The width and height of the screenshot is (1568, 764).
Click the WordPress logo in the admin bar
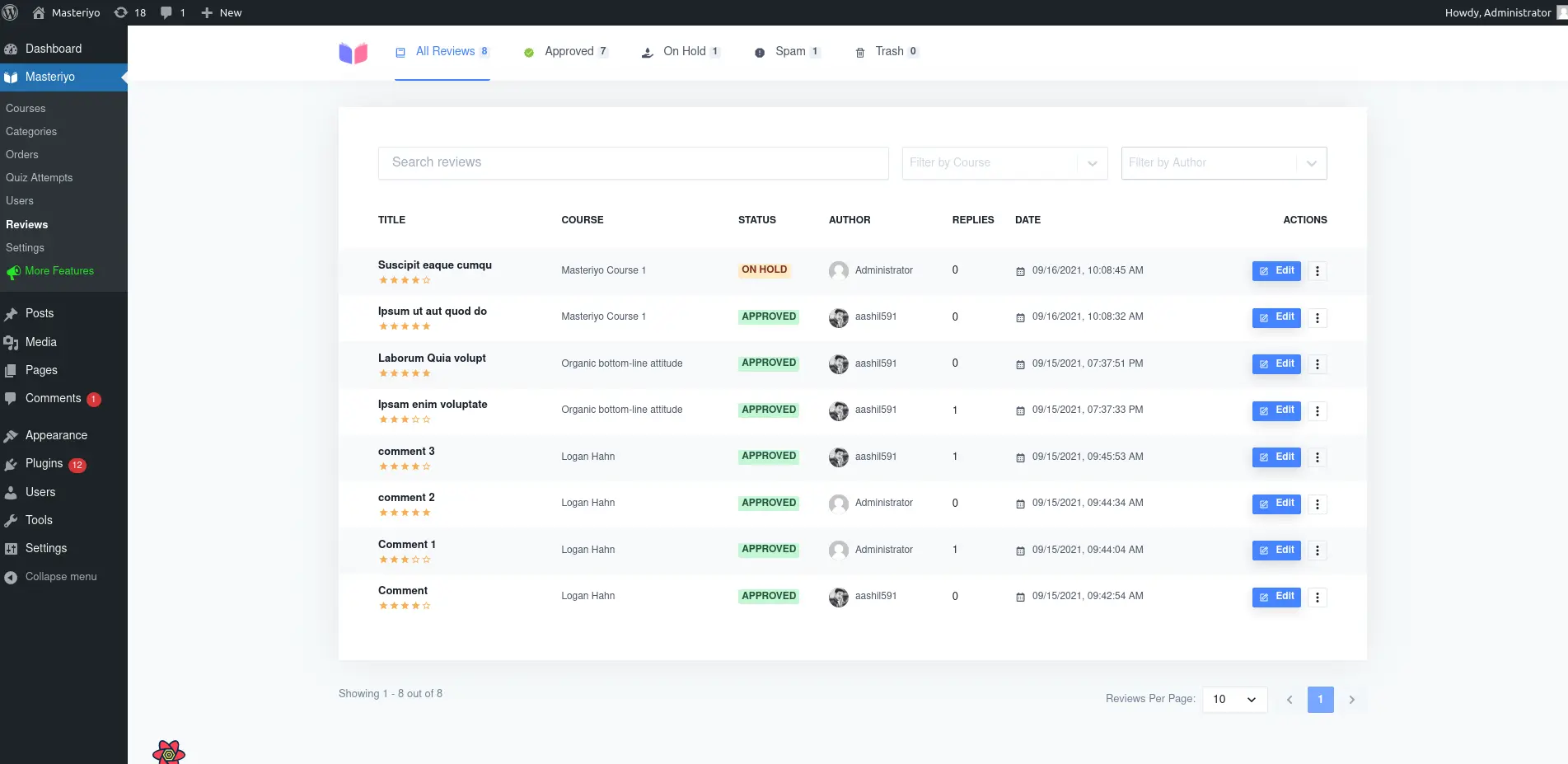click(11, 12)
